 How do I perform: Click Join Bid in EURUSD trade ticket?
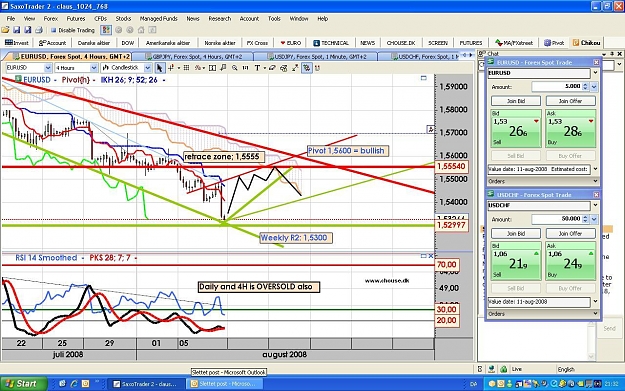[x=516, y=101]
